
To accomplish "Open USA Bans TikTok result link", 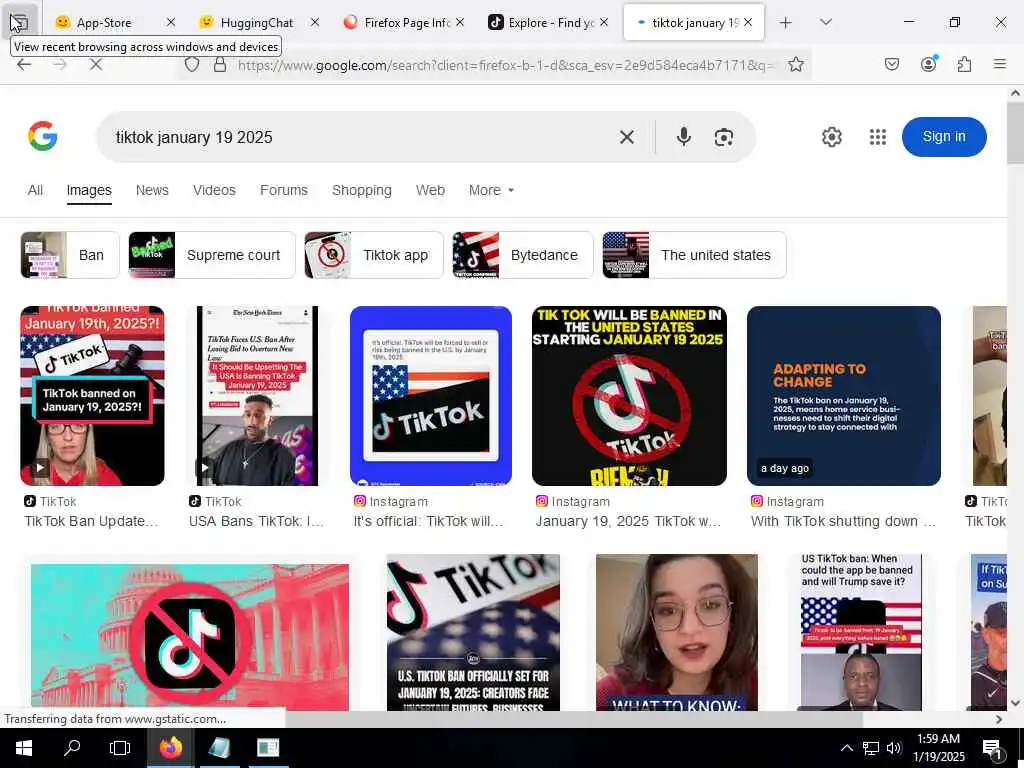I will point(256,521).
